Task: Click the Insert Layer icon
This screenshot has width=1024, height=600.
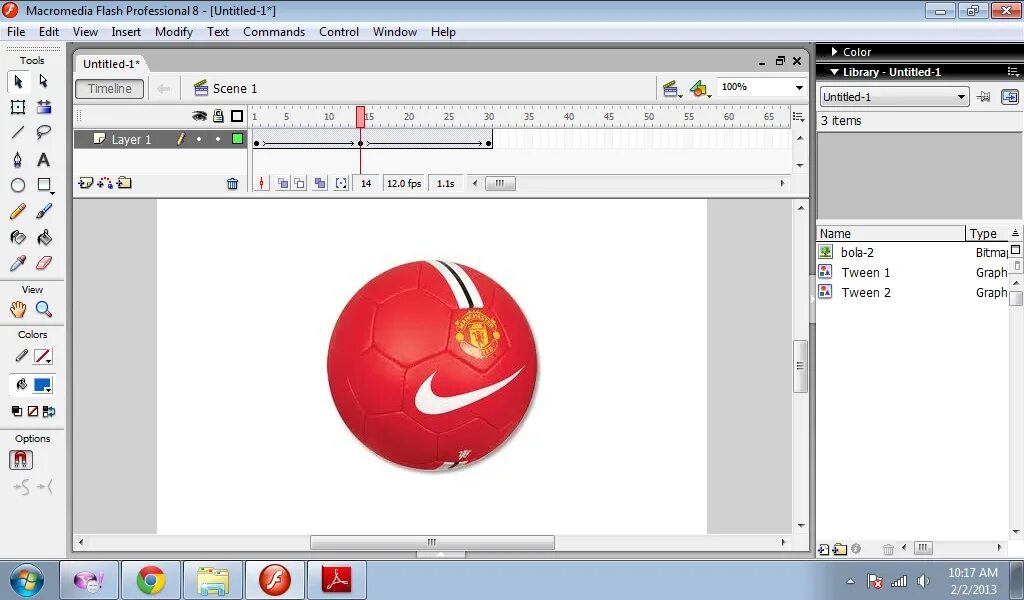Action: pyautogui.click(x=86, y=183)
